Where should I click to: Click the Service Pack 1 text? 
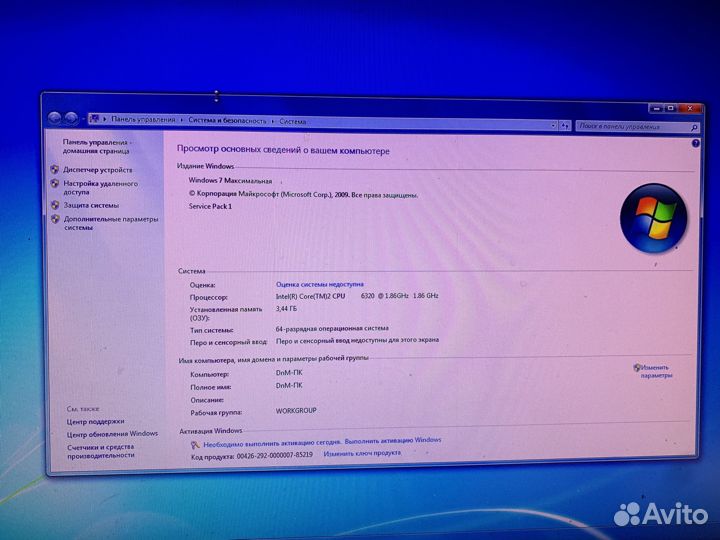210,206
